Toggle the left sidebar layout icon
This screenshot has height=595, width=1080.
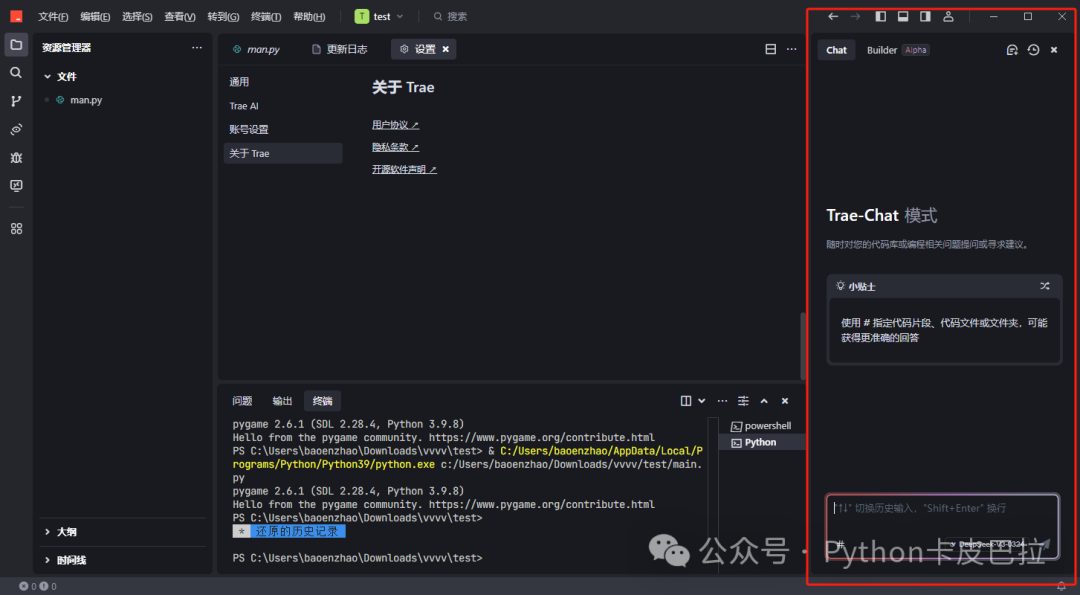click(x=880, y=17)
